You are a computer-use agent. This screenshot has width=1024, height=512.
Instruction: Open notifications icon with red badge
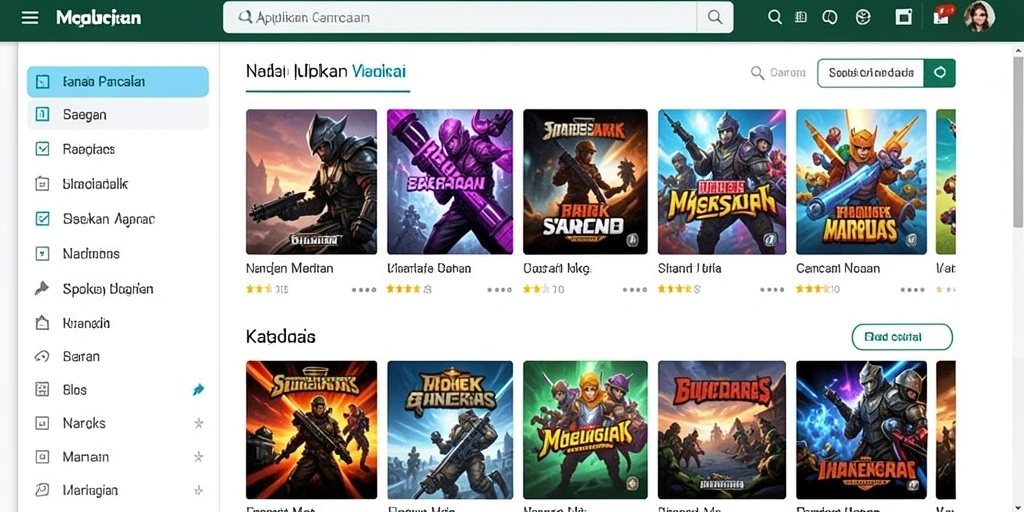(x=942, y=17)
